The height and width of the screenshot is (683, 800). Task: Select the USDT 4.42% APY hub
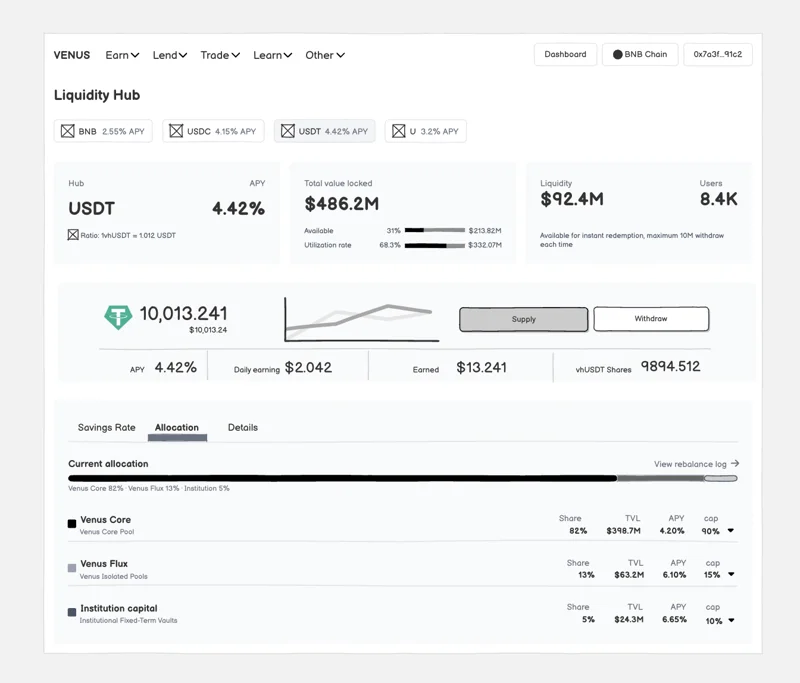[x=324, y=131]
